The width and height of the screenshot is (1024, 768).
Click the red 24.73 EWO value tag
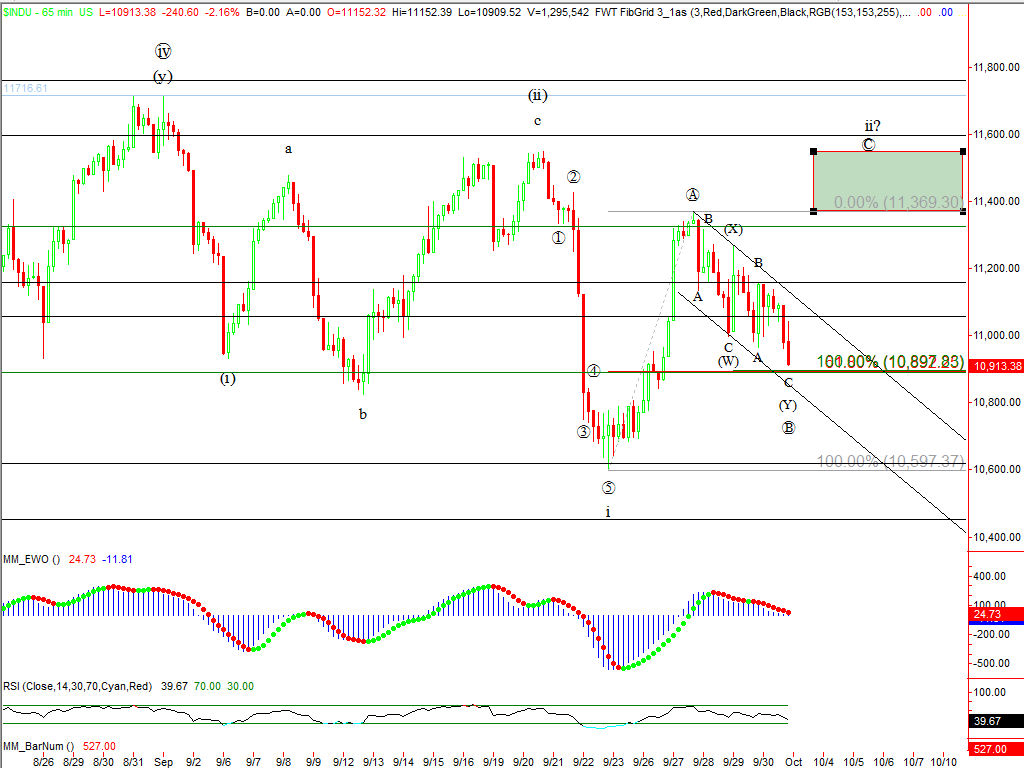(997, 615)
